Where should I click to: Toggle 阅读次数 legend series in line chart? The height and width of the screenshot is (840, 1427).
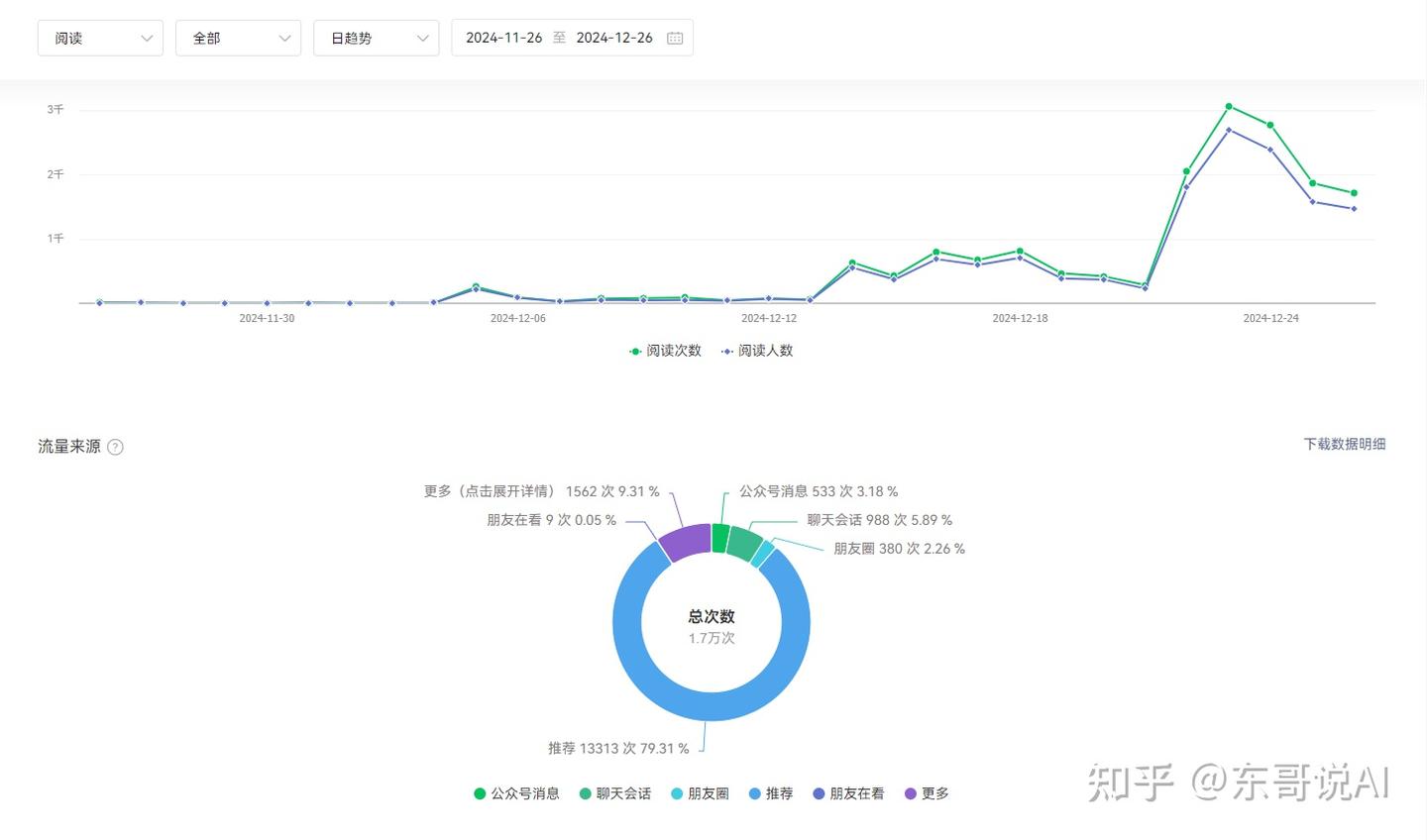click(665, 351)
